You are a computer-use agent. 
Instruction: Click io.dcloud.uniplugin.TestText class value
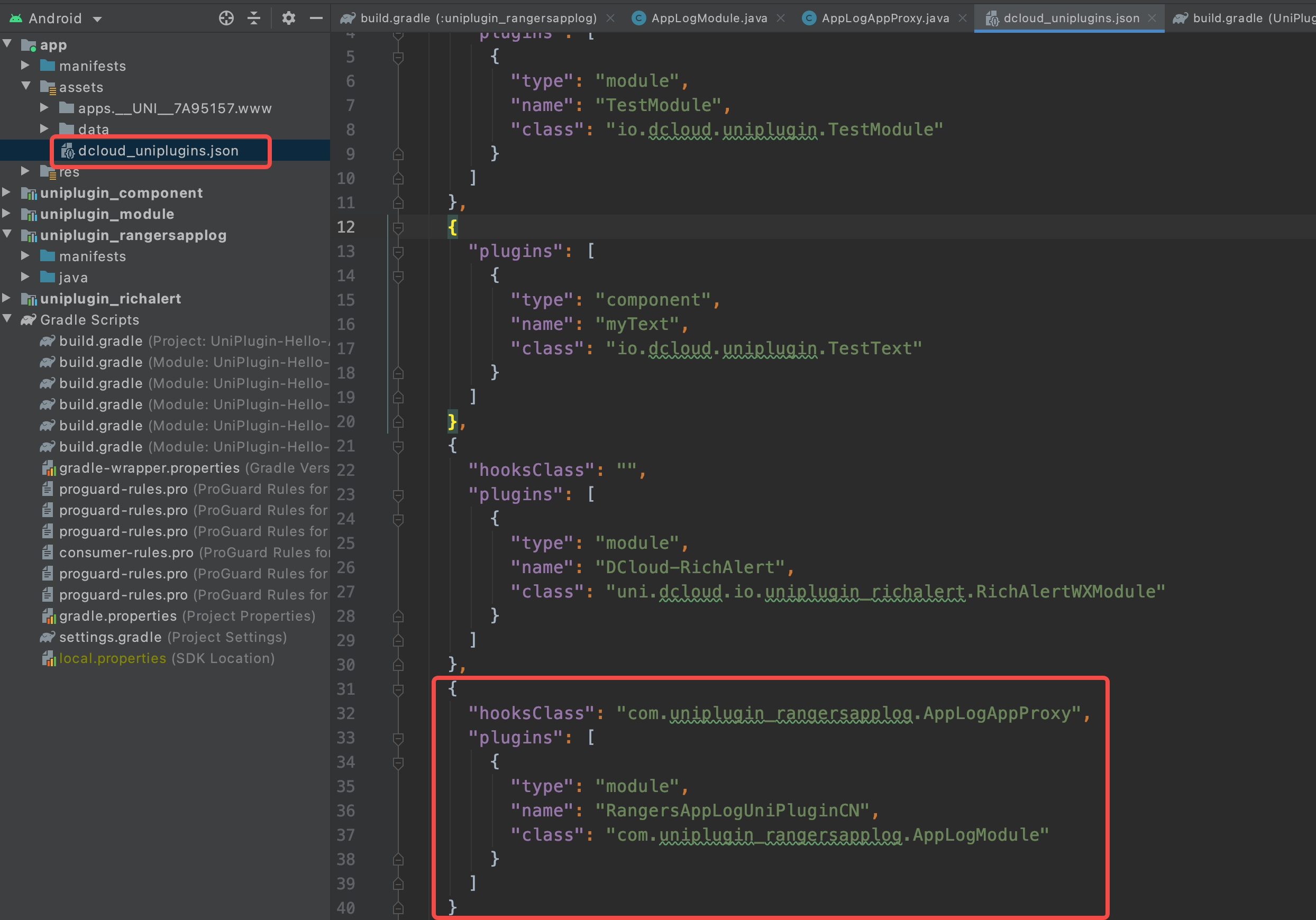pyautogui.click(x=763, y=349)
